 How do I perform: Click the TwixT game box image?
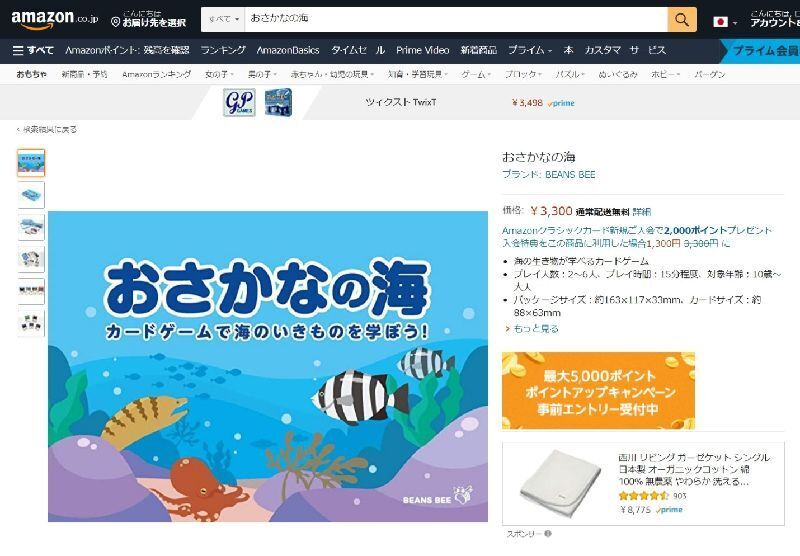[278, 102]
